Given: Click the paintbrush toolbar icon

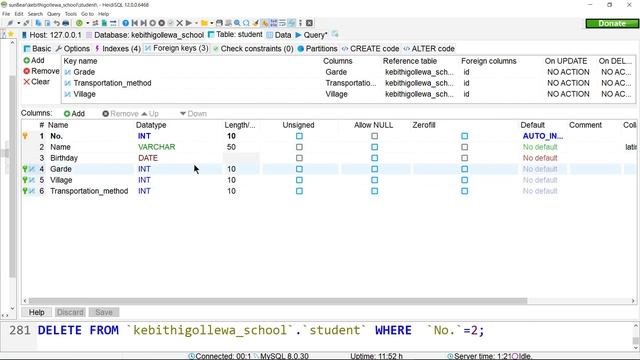Looking at the screenshot, I should tap(255, 23).
